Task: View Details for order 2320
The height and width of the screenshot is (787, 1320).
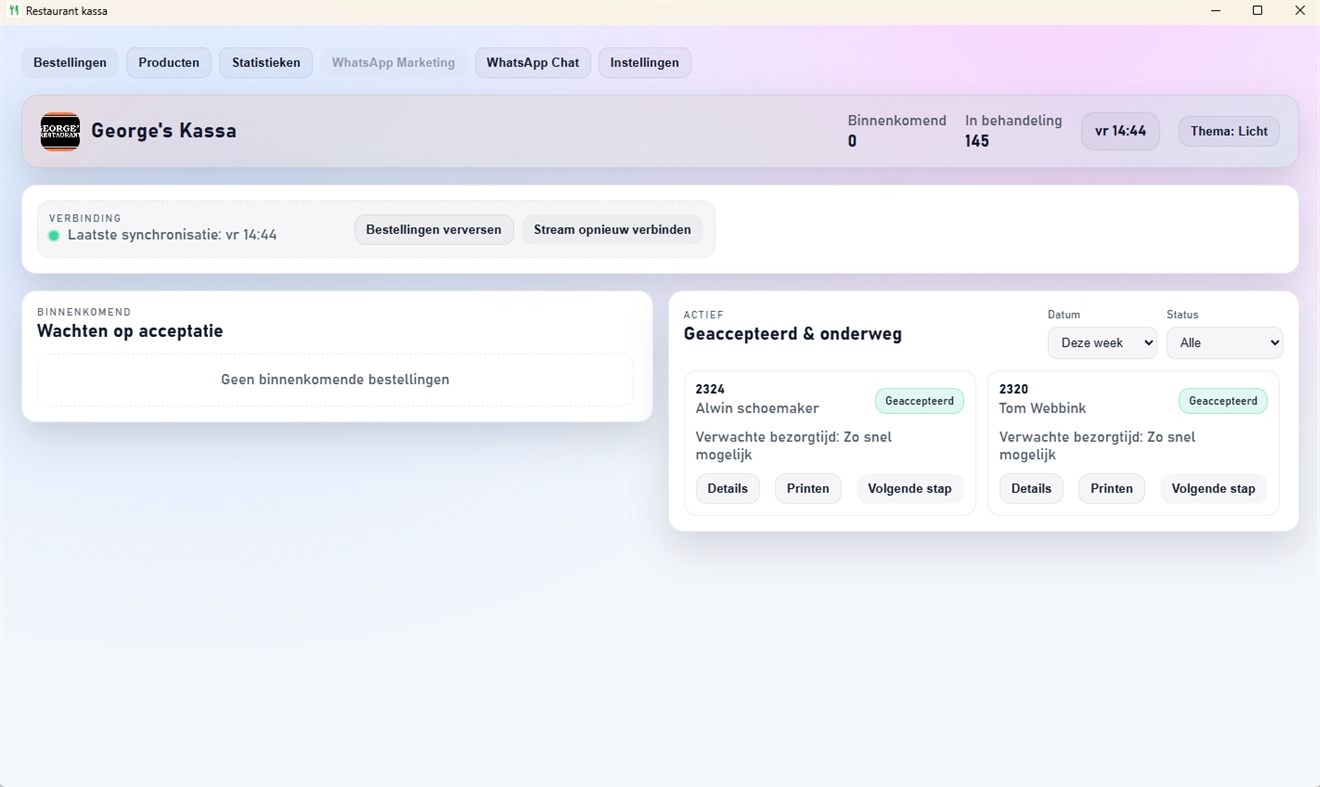Action: (1031, 488)
